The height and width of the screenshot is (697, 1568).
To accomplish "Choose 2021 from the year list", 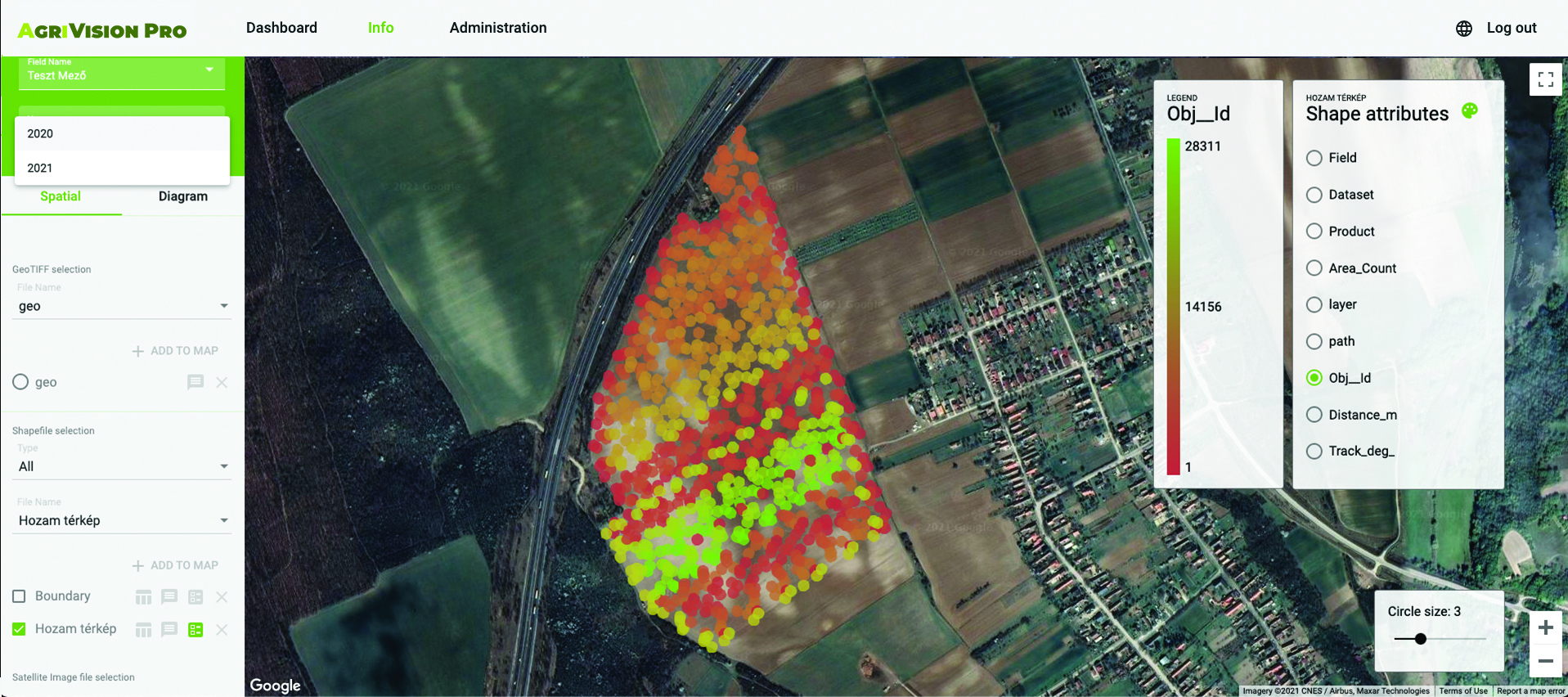I will pos(40,168).
